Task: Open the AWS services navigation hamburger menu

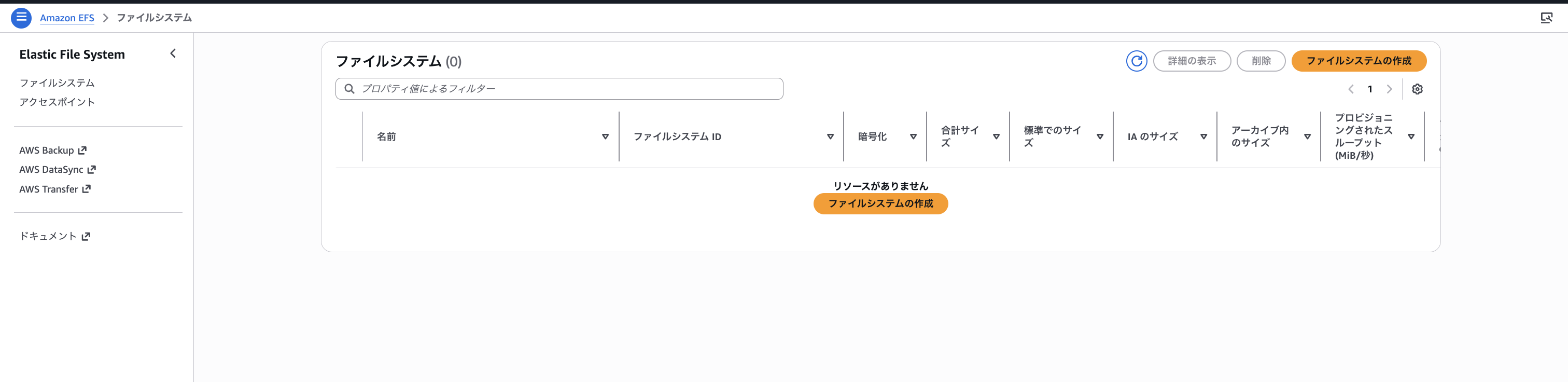Action: click(x=22, y=18)
